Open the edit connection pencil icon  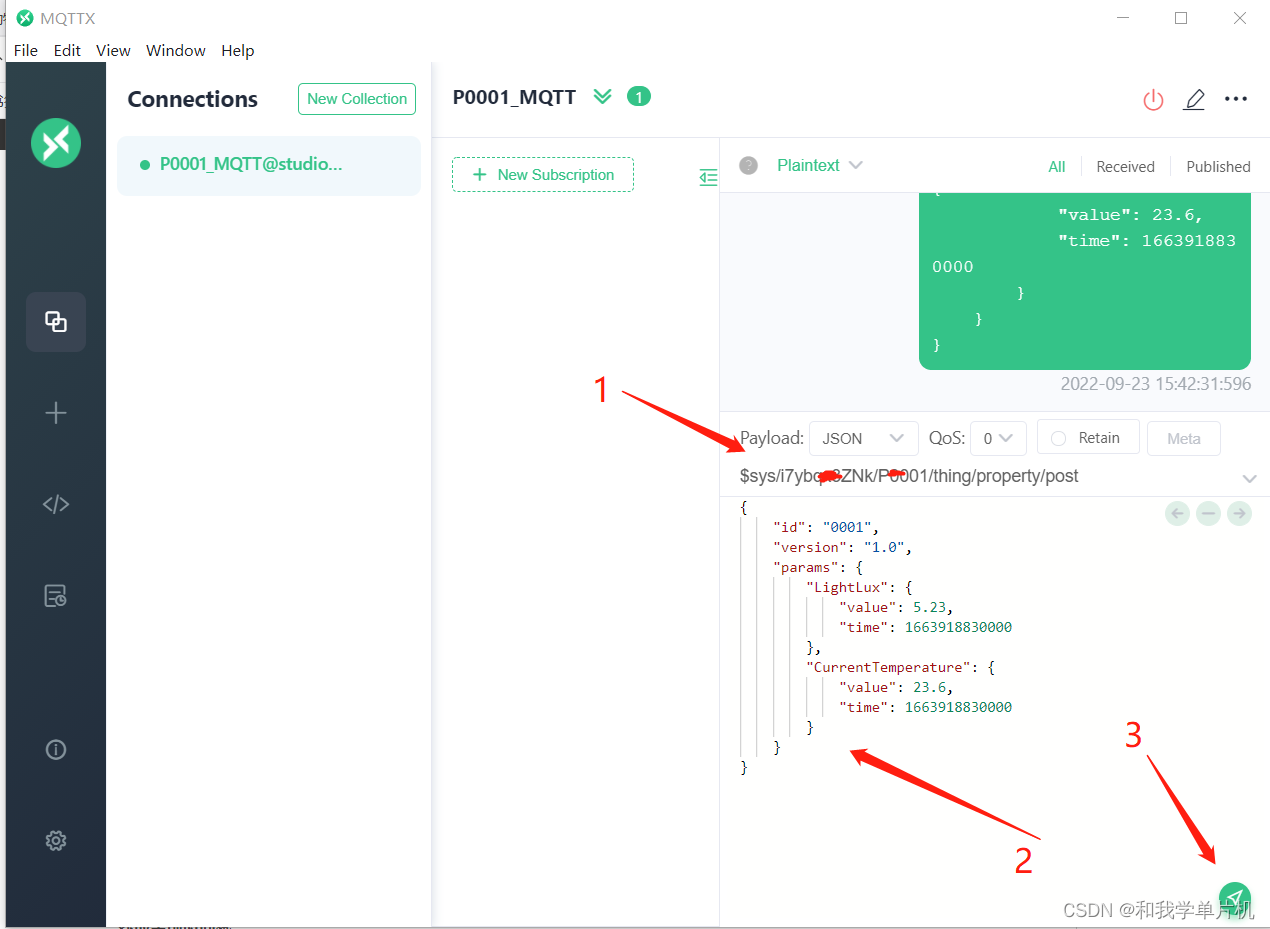coord(1194,99)
